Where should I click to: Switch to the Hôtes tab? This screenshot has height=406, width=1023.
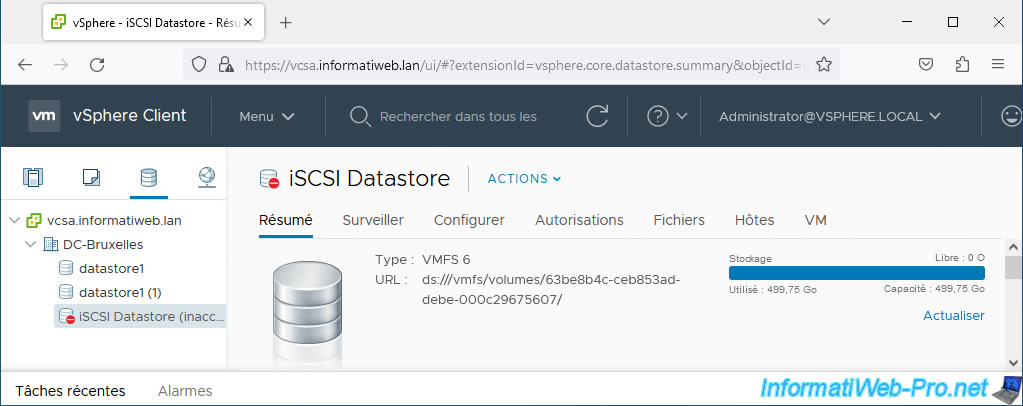coord(754,220)
